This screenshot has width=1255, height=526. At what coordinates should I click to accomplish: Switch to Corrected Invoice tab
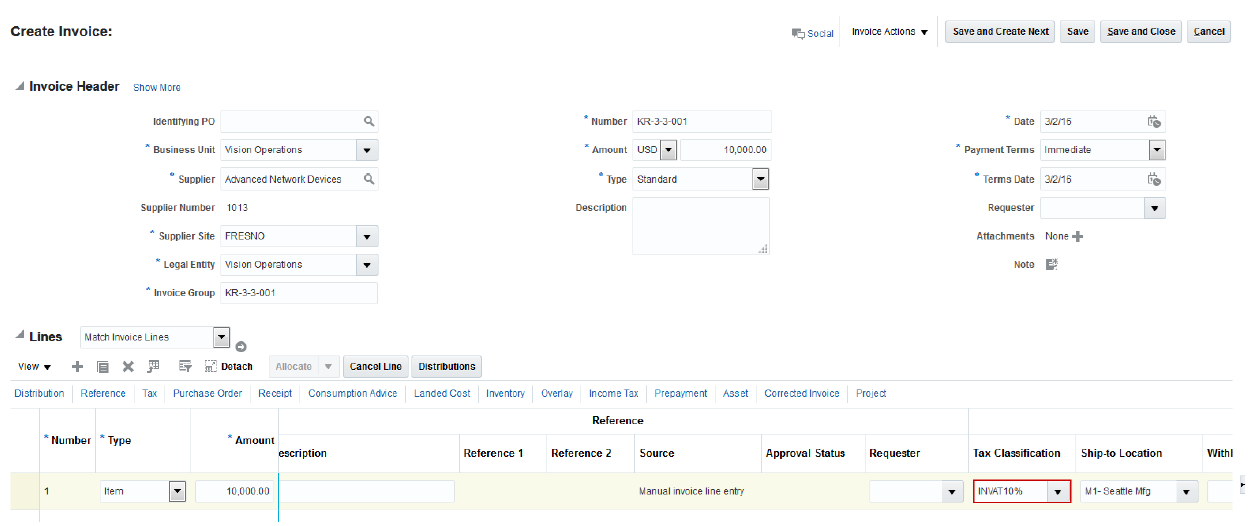click(x=801, y=393)
